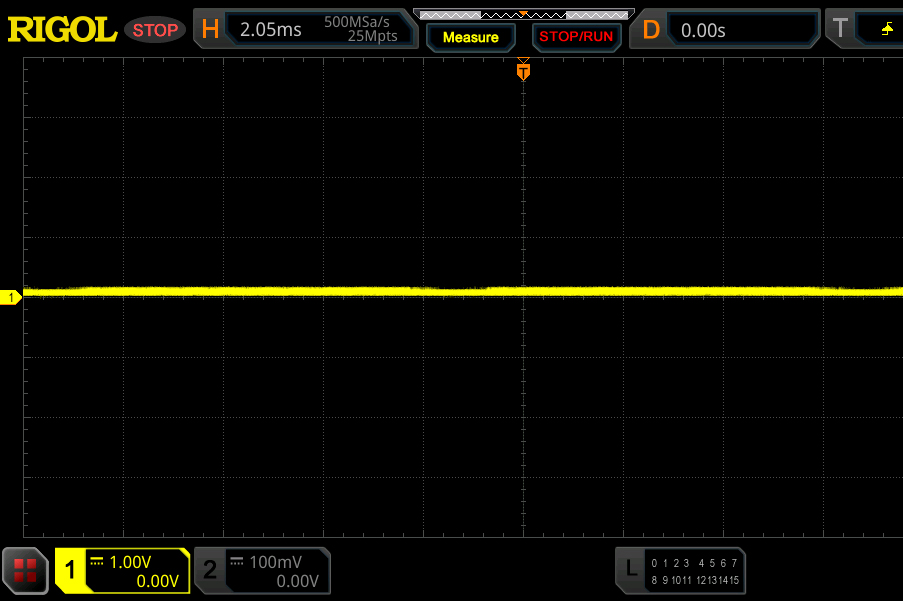Click the red STOP status indicator
The image size is (903, 601).
[x=155, y=30]
